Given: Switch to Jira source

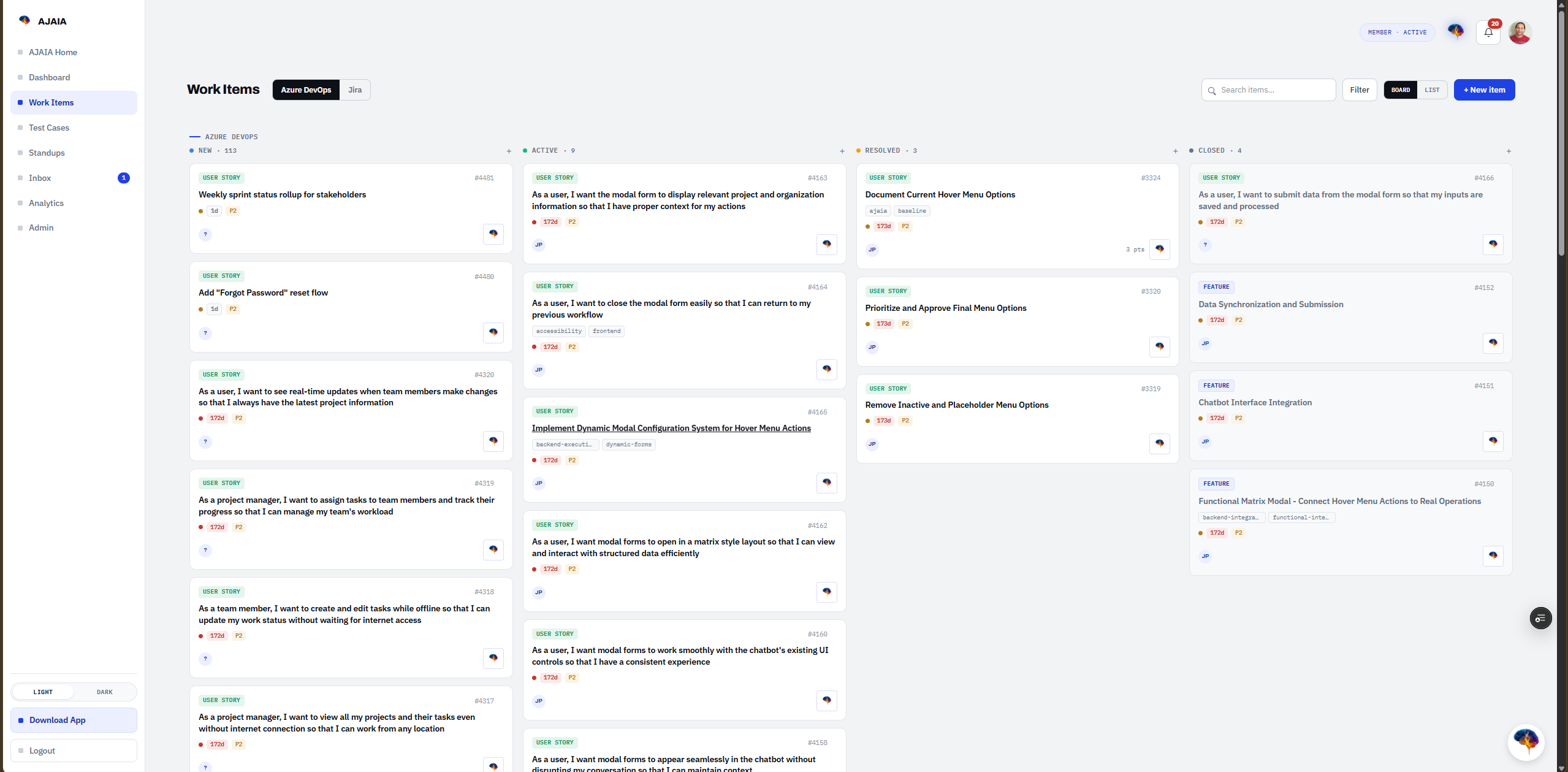Looking at the screenshot, I should (355, 90).
